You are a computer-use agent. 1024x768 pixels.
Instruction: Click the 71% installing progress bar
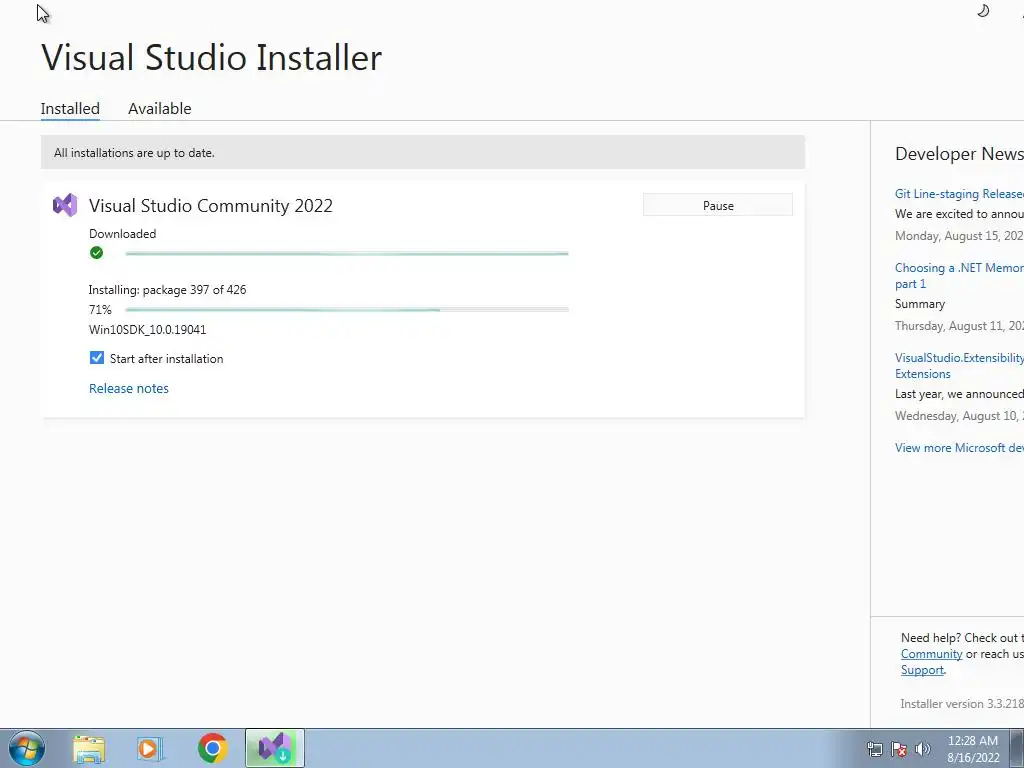coord(347,310)
